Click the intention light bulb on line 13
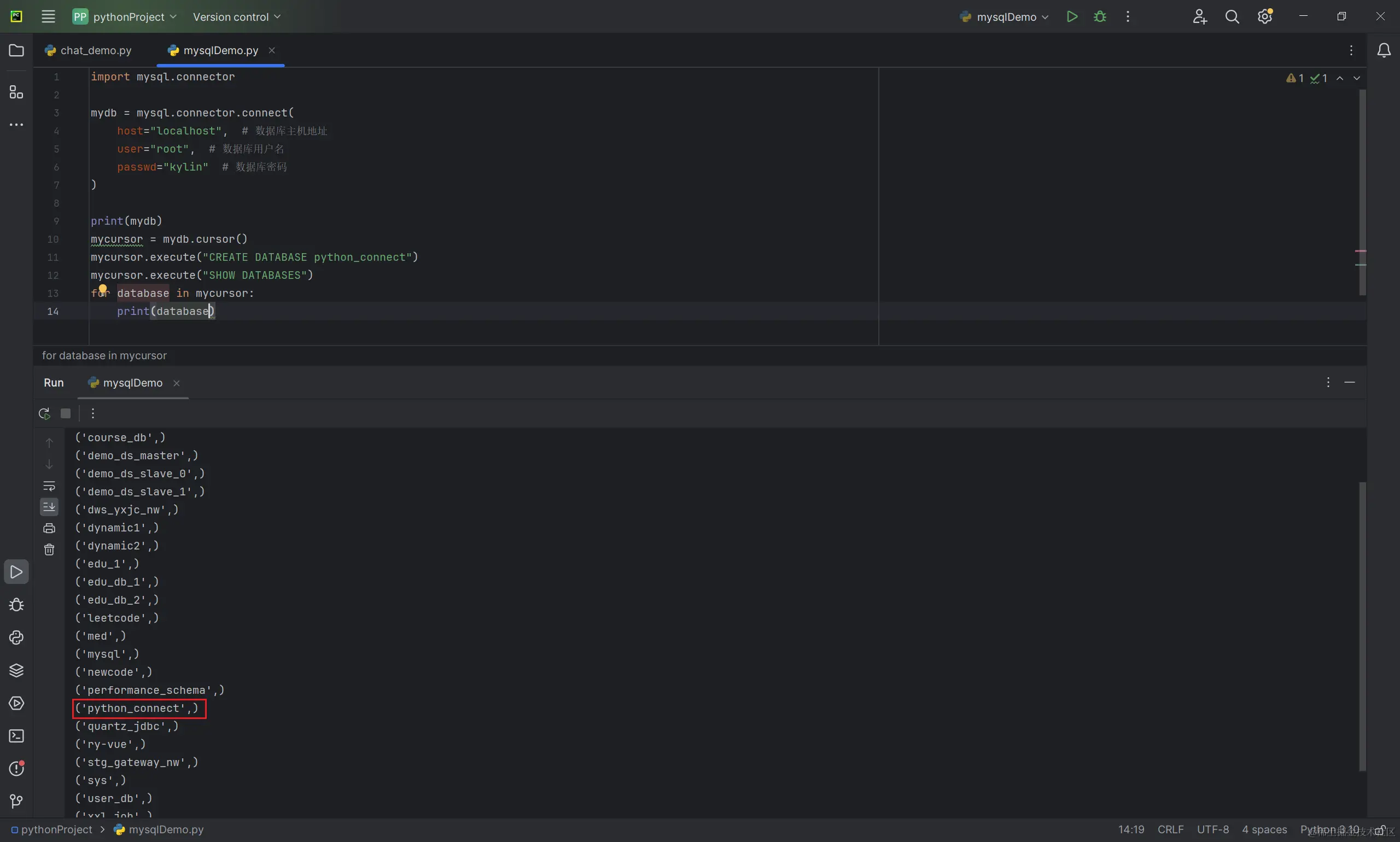1400x842 pixels. (x=103, y=289)
